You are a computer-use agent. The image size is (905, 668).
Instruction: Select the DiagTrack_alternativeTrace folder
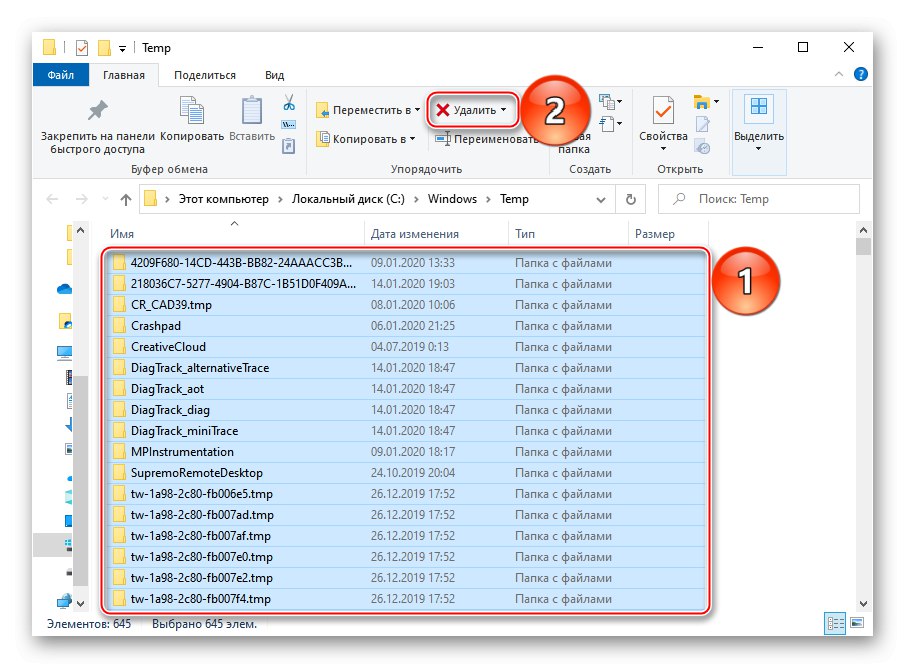click(406, 368)
